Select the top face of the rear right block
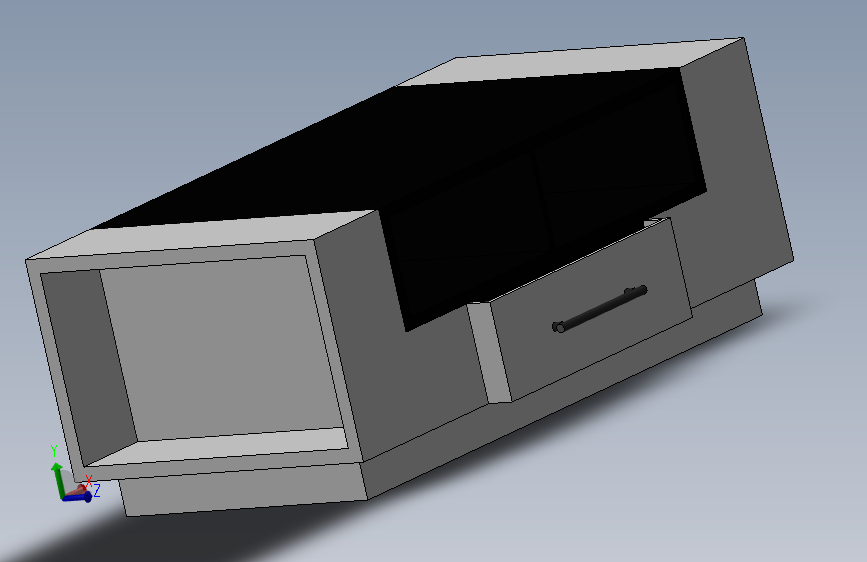Screen dimensions: 867x562 click(x=570, y=61)
